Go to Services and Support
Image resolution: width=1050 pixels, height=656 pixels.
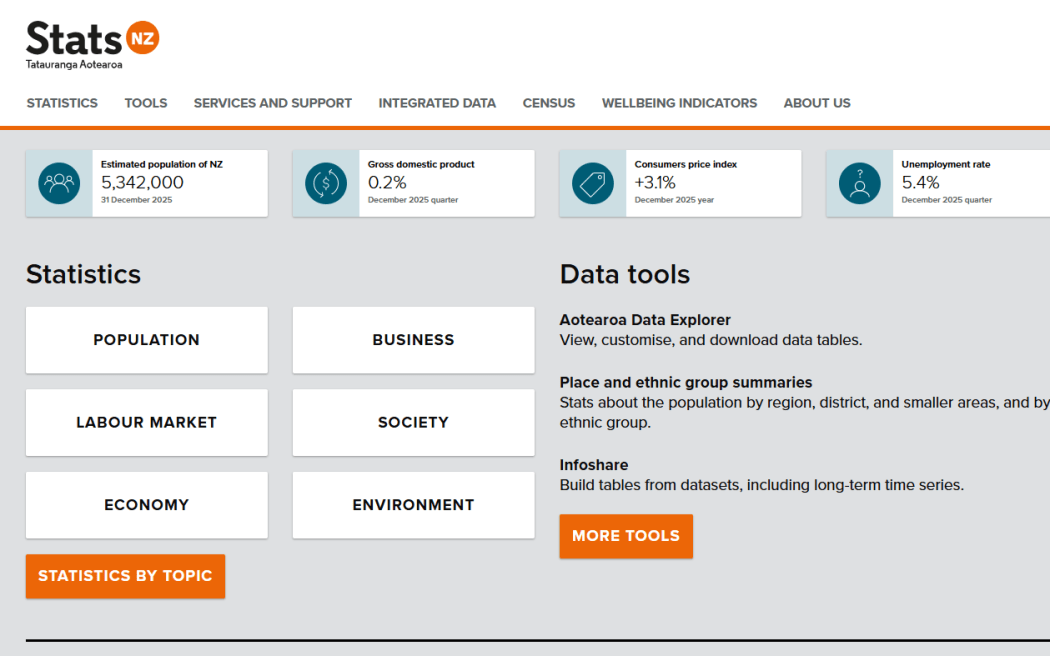[x=272, y=103]
